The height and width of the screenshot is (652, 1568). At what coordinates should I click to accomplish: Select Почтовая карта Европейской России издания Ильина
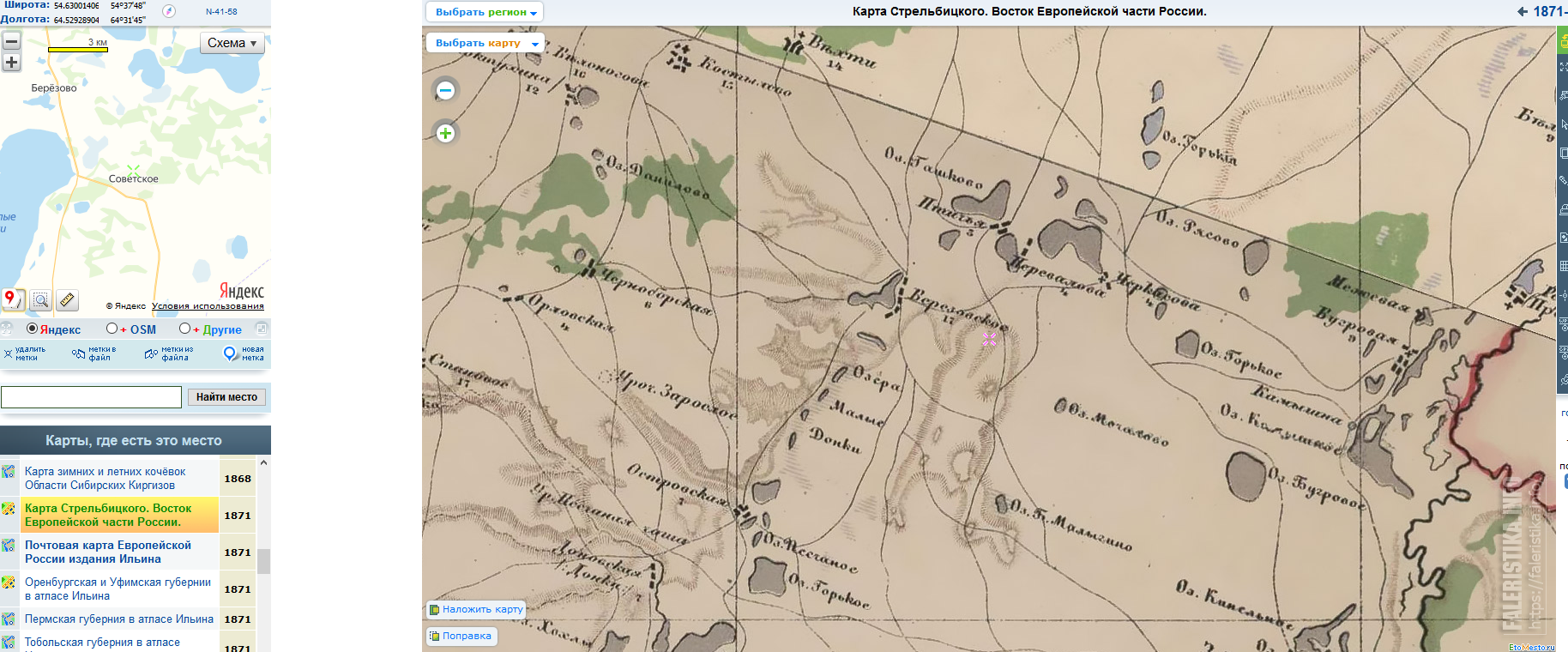pos(108,552)
